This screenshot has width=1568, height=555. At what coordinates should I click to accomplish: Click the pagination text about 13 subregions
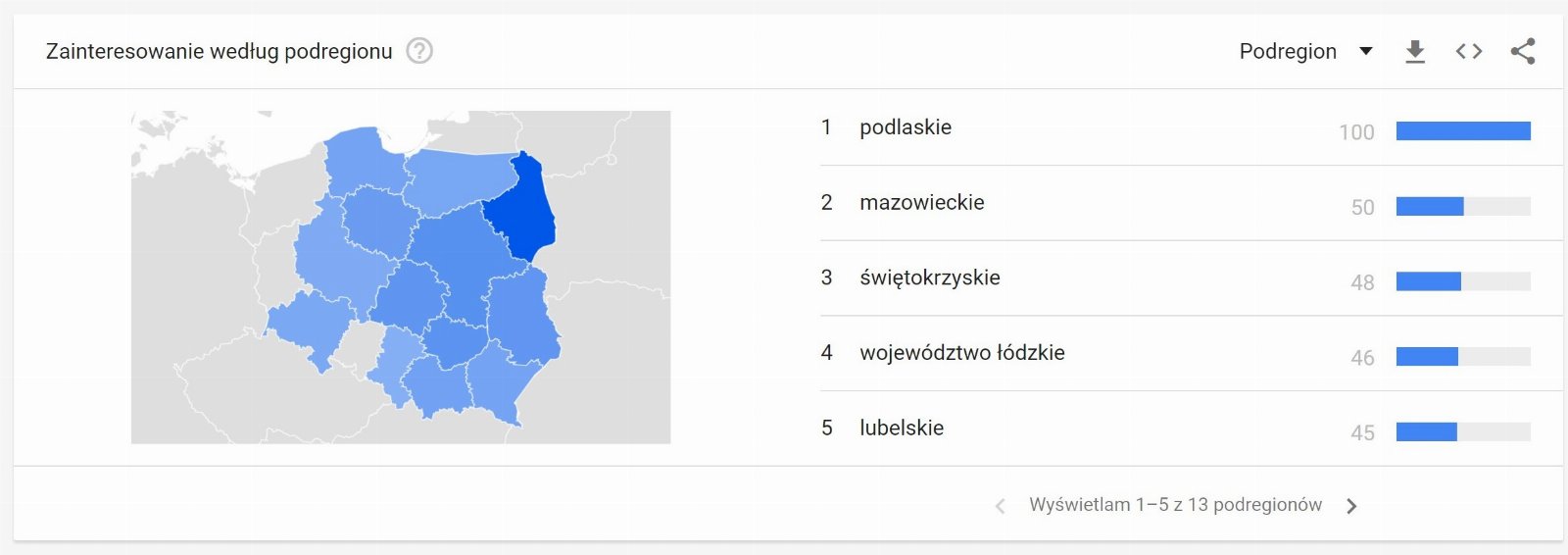pyautogui.click(x=1175, y=505)
